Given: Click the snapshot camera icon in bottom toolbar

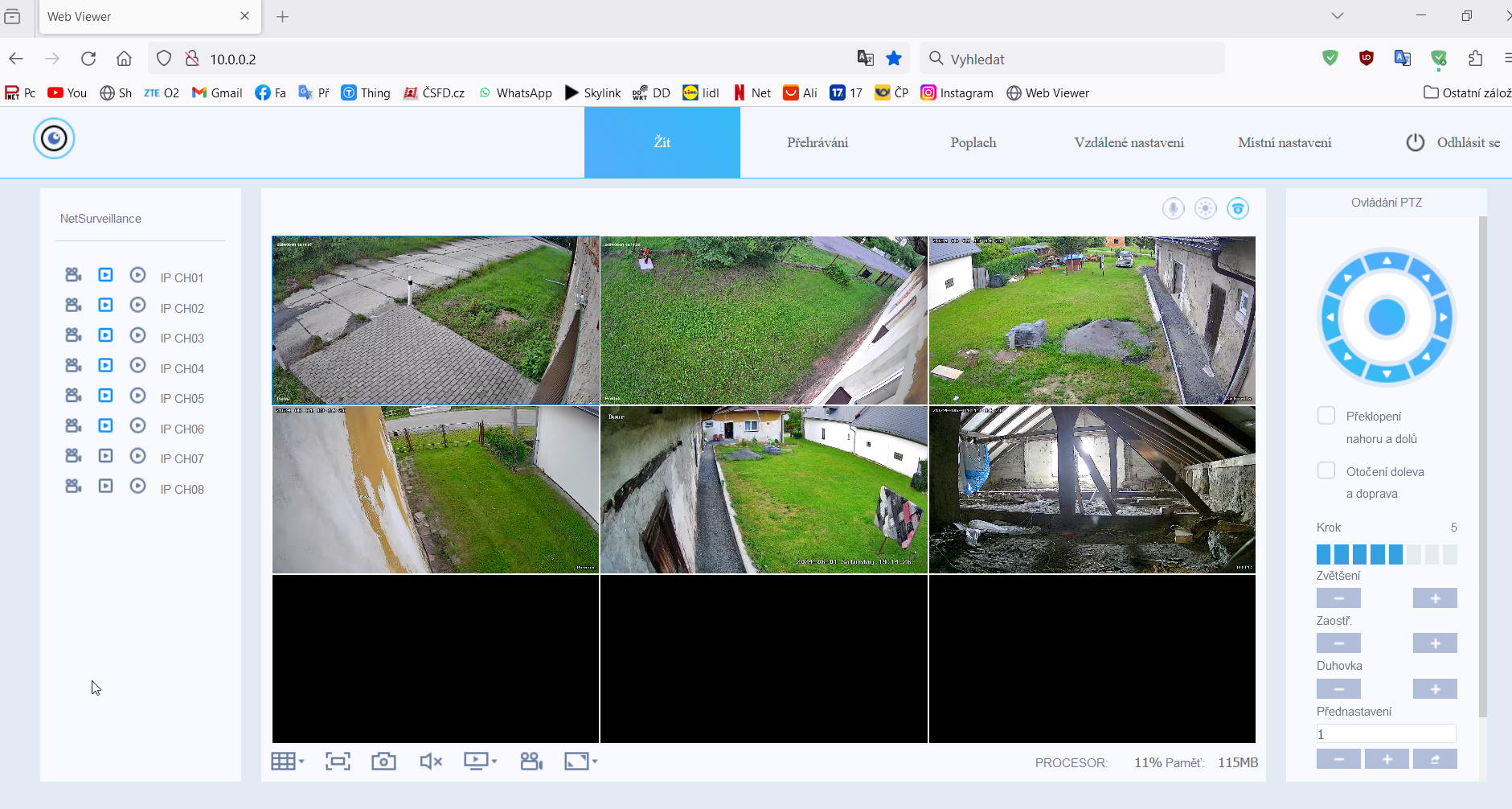Looking at the screenshot, I should [383, 762].
